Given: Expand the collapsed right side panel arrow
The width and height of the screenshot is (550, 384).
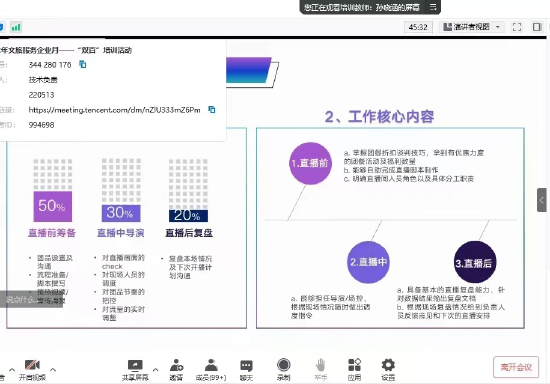Looking at the screenshot, I should point(541,200).
